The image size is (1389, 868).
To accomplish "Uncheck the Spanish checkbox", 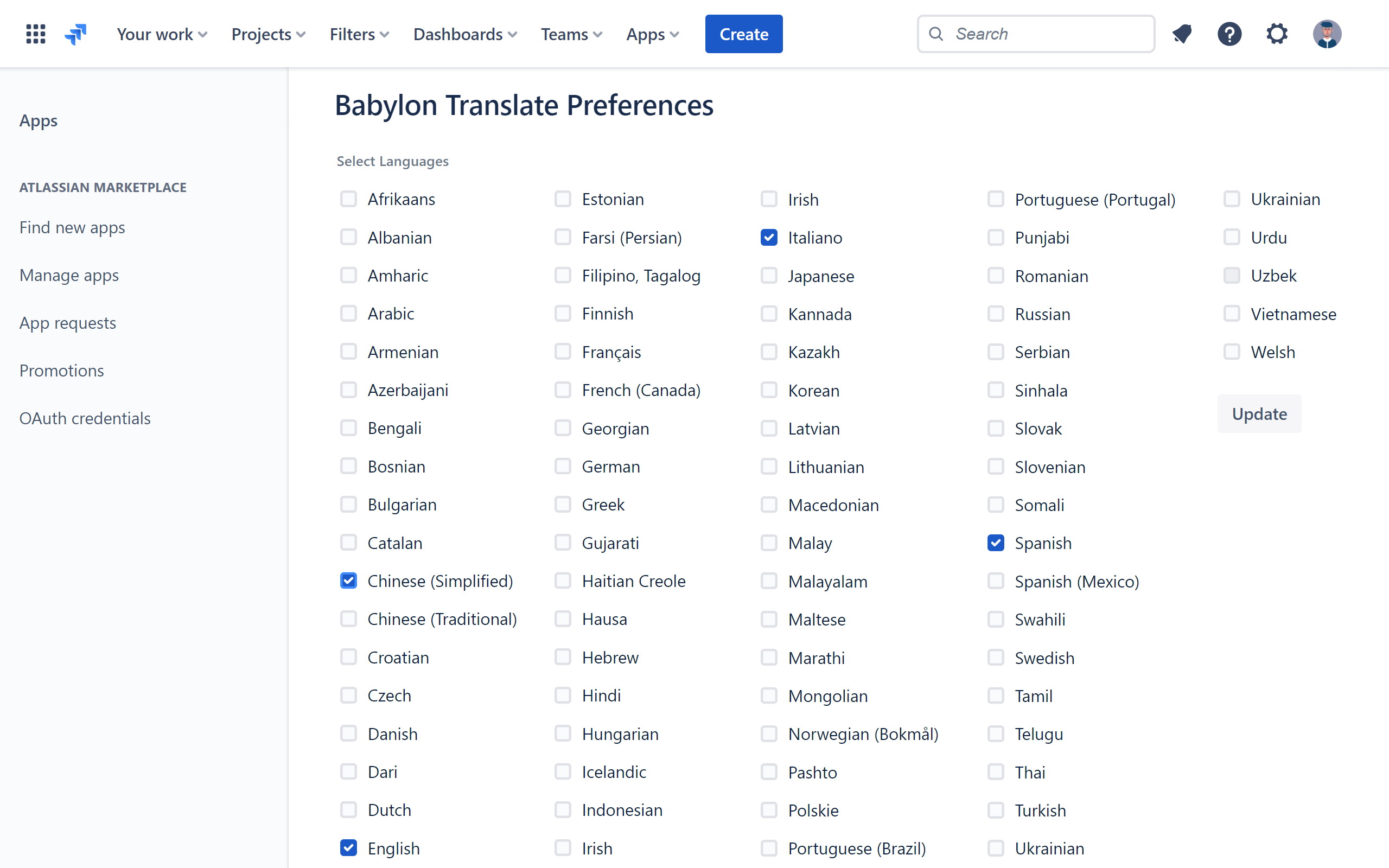I will pyautogui.click(x=996, y=542).
